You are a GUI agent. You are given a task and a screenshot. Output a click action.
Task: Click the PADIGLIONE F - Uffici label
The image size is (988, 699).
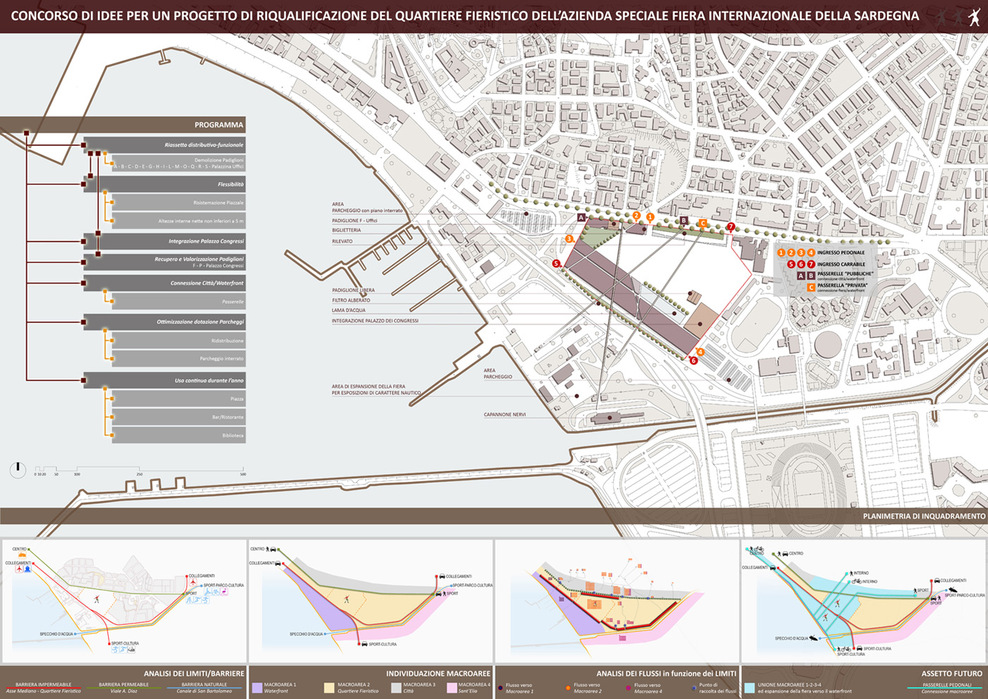point(355,221)
